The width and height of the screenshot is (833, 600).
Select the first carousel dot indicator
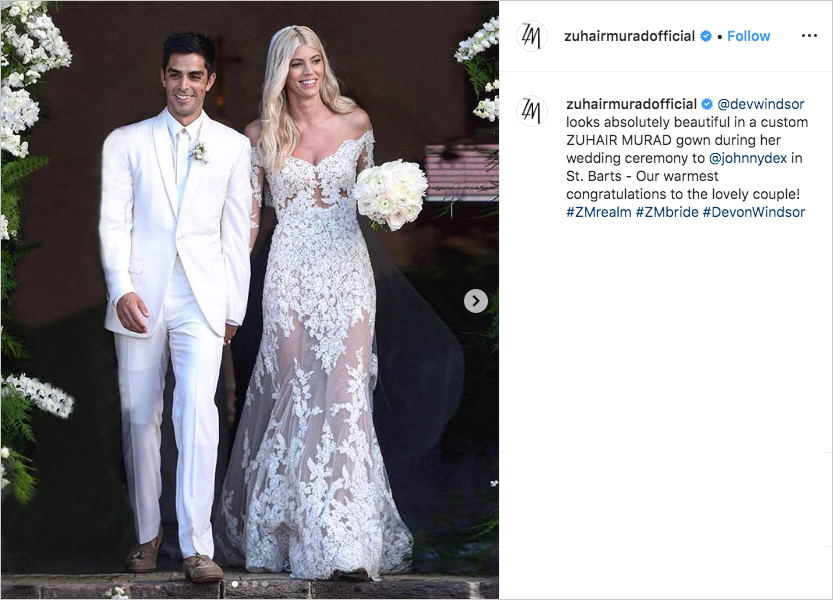[x=235, y=584]
